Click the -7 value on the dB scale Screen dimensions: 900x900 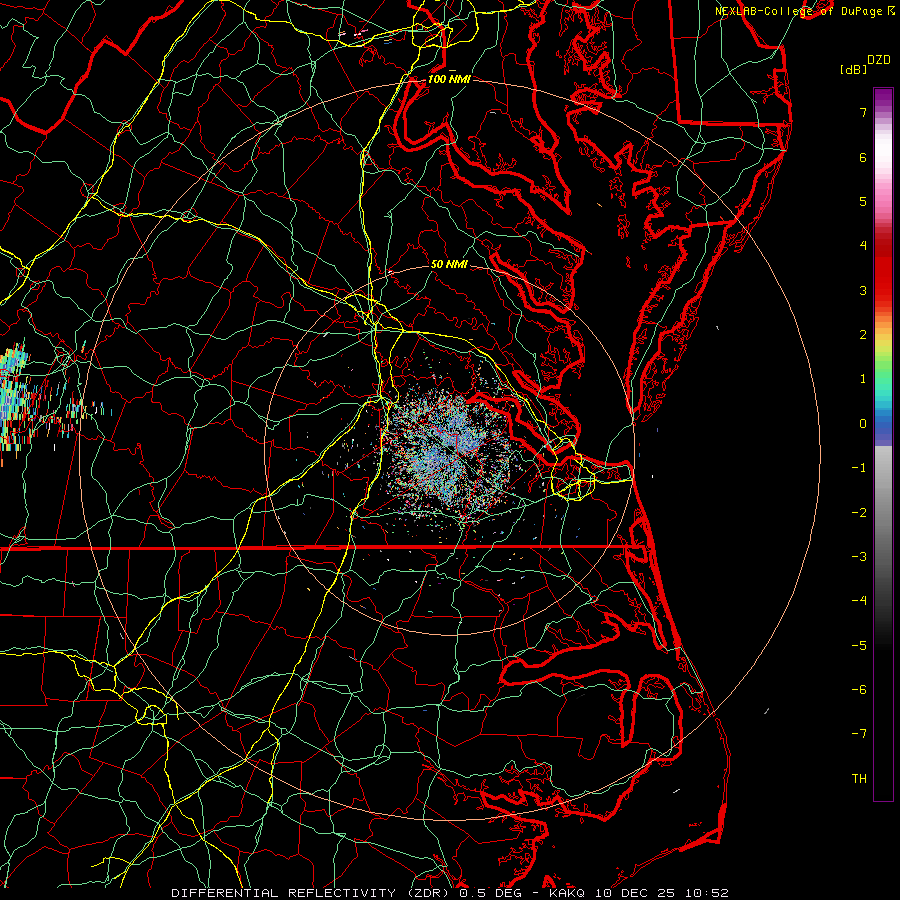[x=859, y=734]
